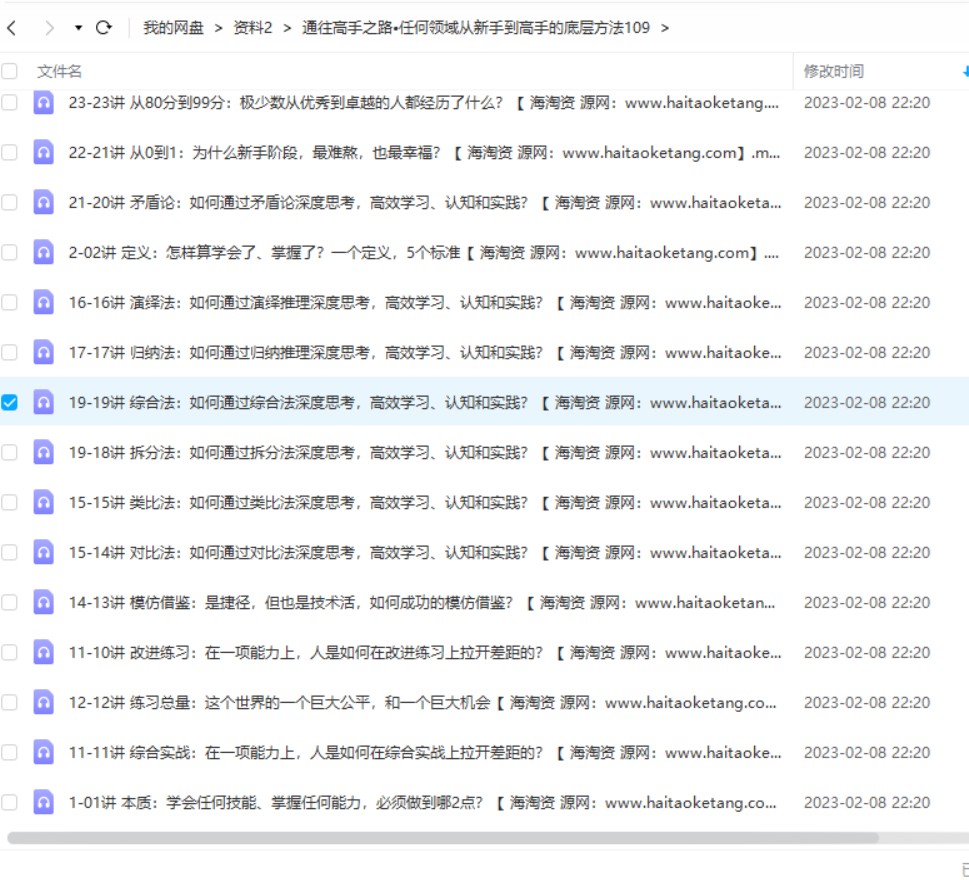Screen dimensions: 969x880
Task: Click audio icon of 21-20讲 矛盾论
Action: point(43,202)
